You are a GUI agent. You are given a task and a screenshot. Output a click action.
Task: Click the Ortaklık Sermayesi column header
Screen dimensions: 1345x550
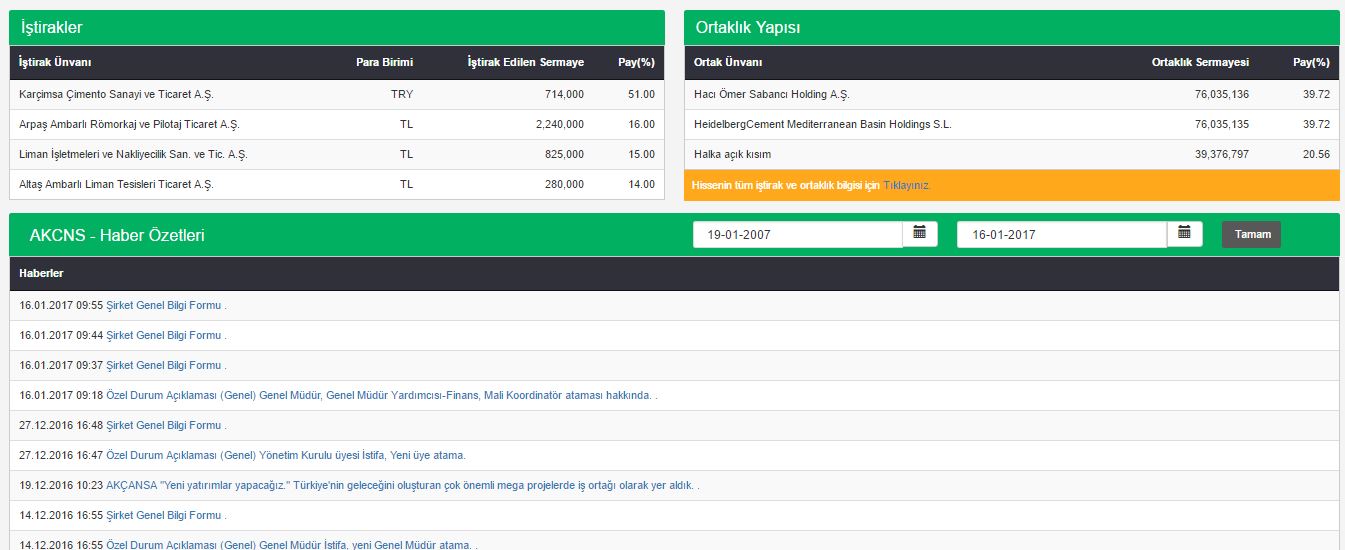tap(1200, 62)
